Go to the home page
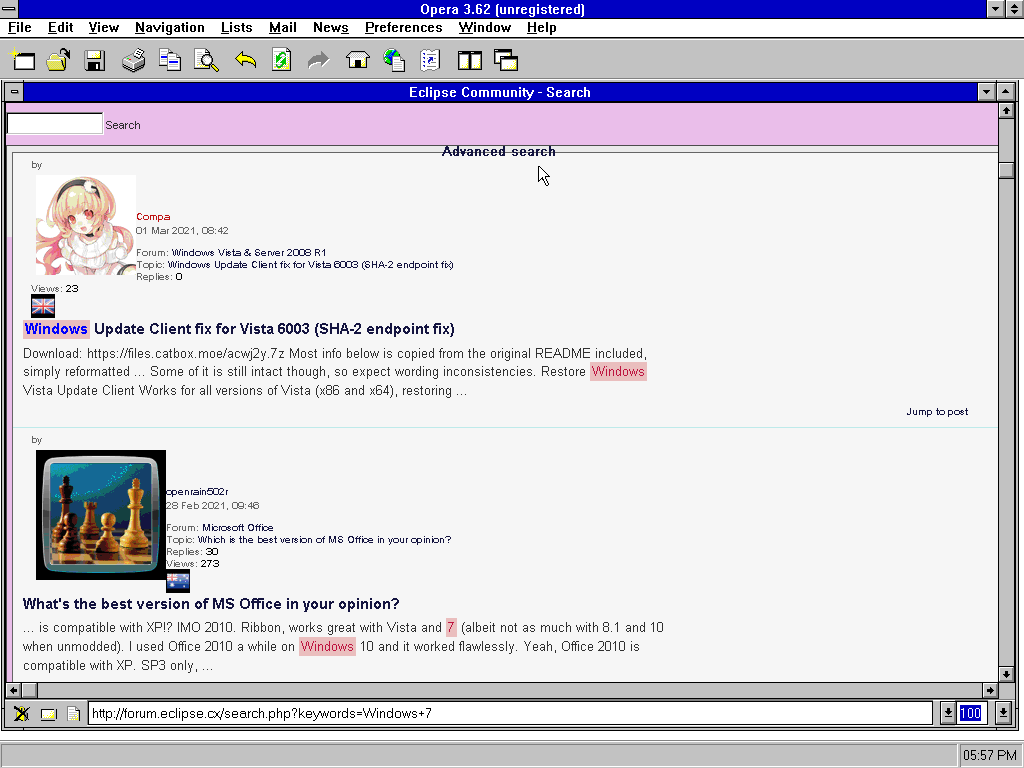 click(356, 60)
